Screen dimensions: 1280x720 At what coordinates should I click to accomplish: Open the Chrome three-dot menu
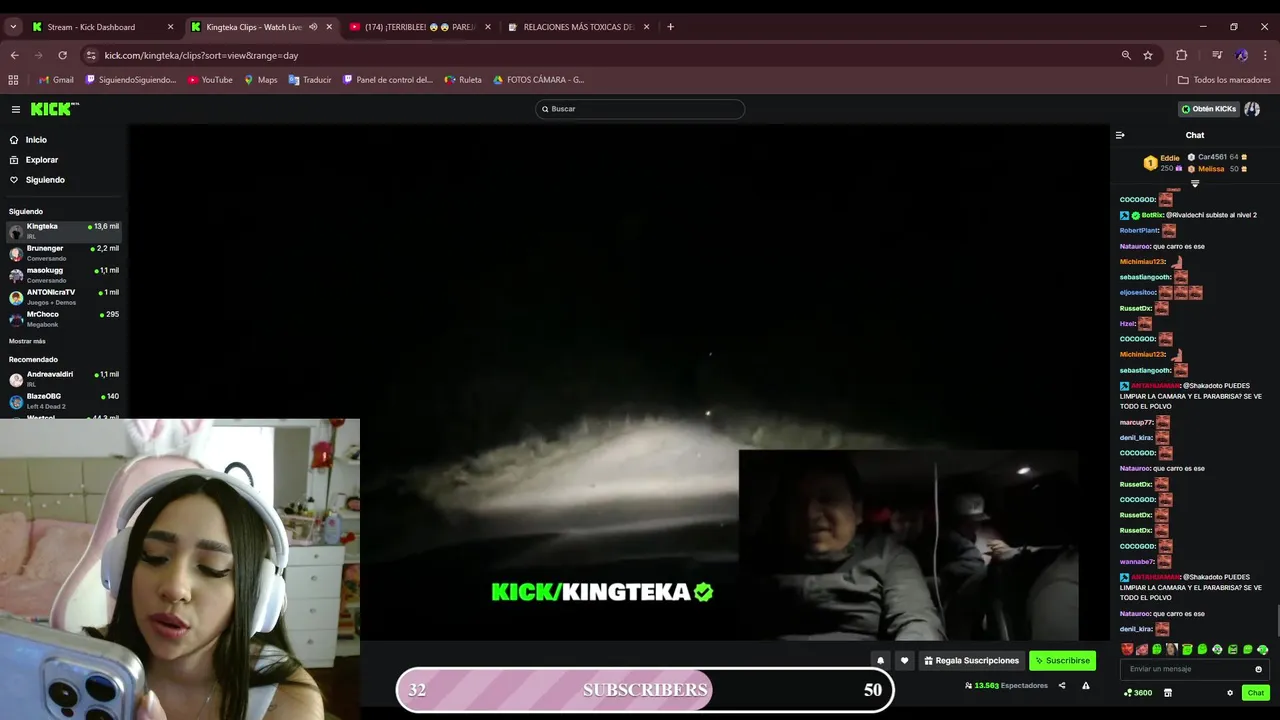[x=1266, y=55]
